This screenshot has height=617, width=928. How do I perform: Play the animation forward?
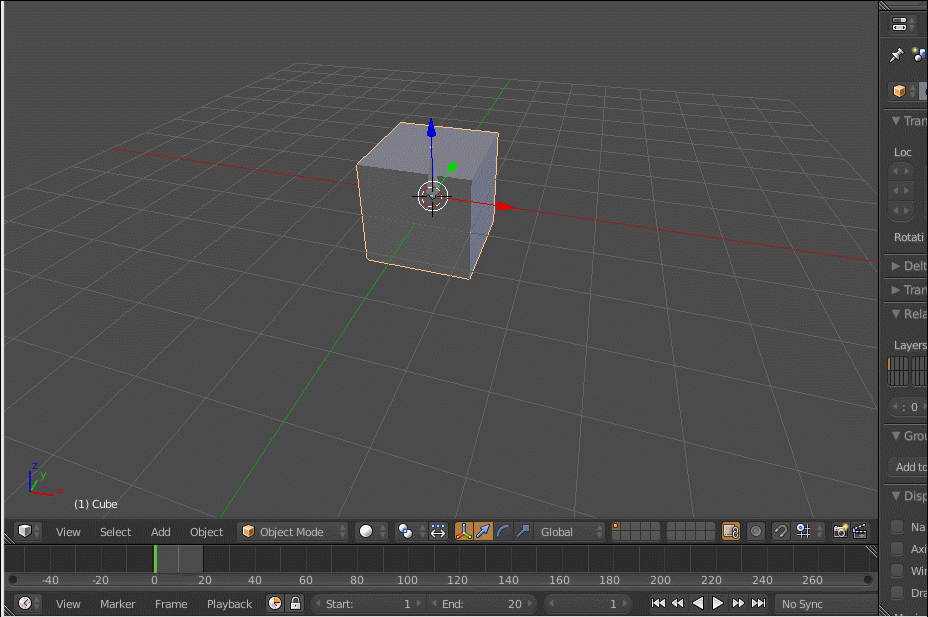718,603
